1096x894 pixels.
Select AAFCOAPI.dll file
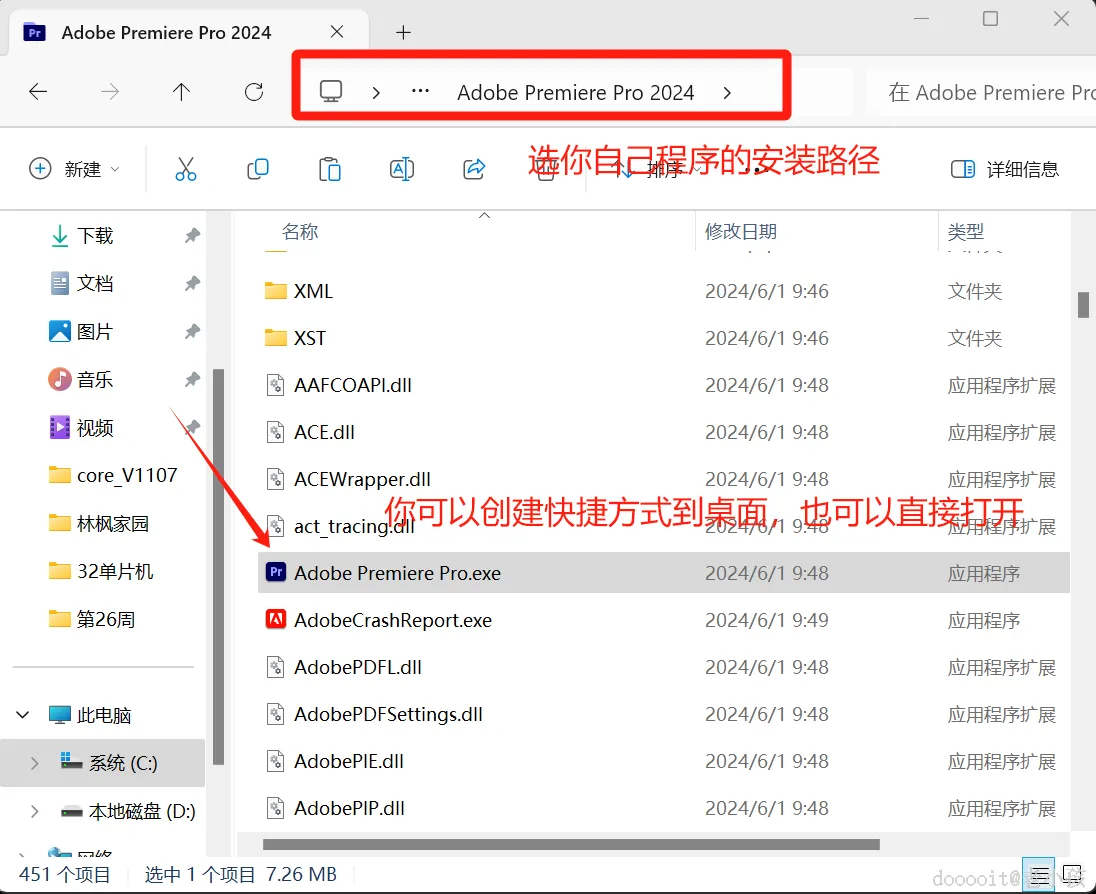tap(339, 385)
